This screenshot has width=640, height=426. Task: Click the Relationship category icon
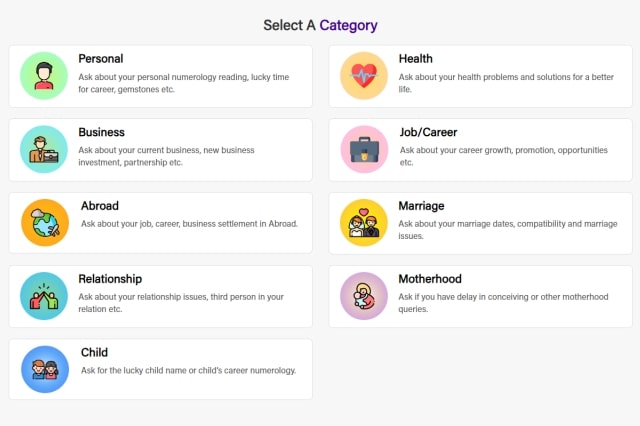(44, 295)
